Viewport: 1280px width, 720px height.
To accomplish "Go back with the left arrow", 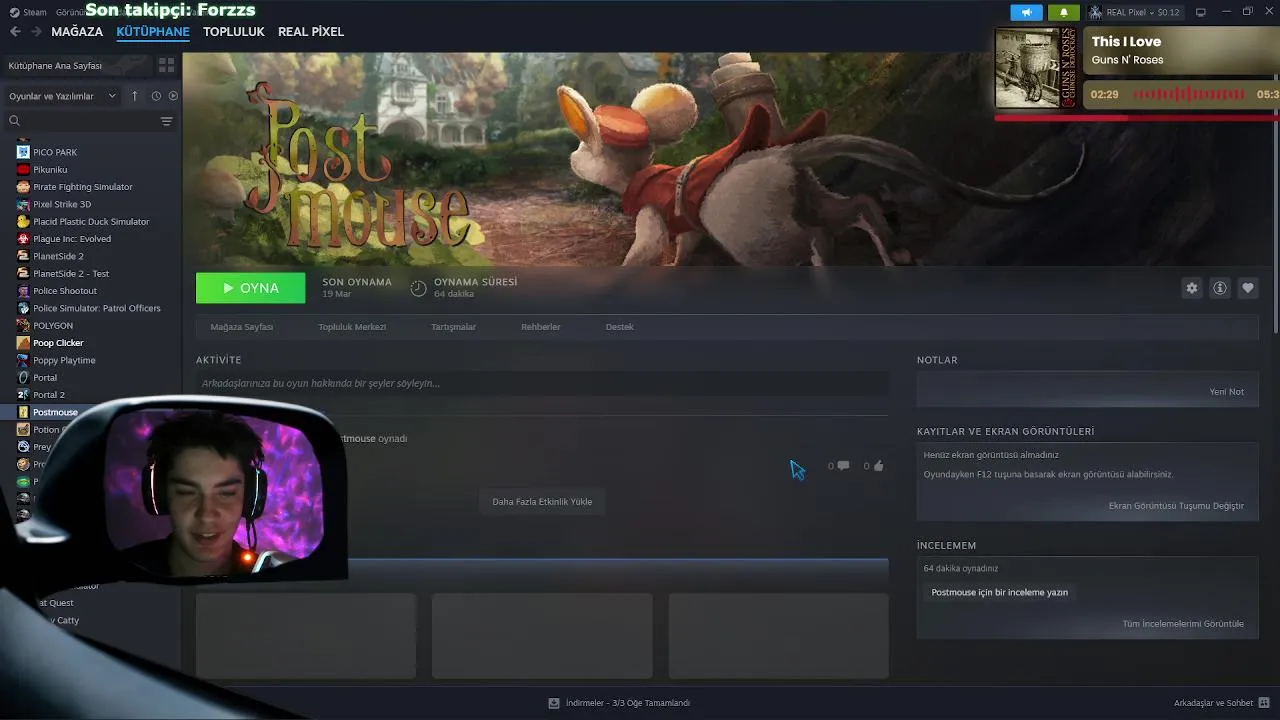I will pyautogui.click(x=15, y=31).
